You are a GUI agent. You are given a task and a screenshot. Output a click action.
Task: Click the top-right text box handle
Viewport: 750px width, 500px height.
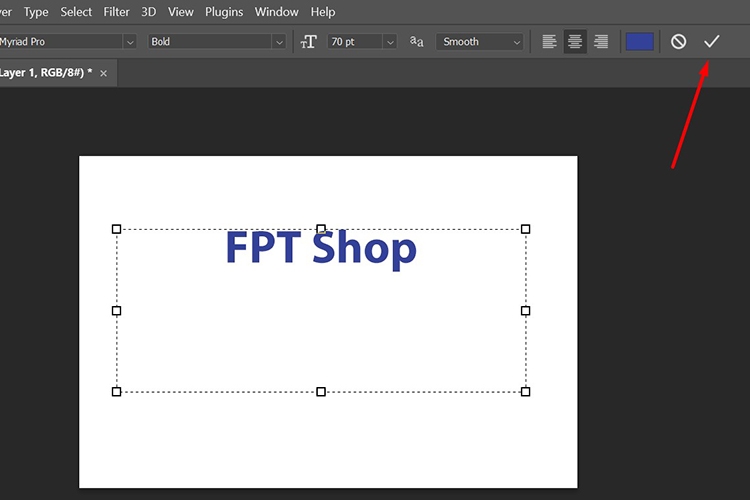click(x=525, y=229)
